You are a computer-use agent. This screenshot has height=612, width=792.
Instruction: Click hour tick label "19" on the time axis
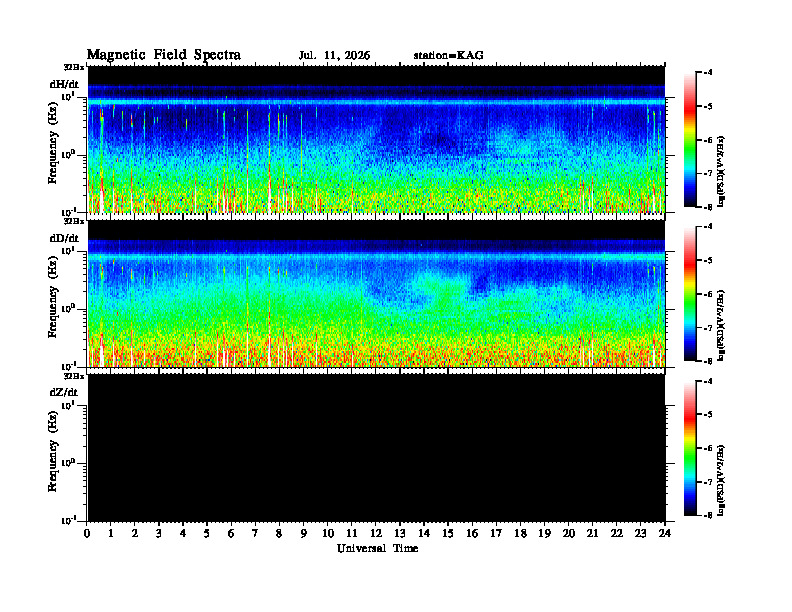(544, 534)
